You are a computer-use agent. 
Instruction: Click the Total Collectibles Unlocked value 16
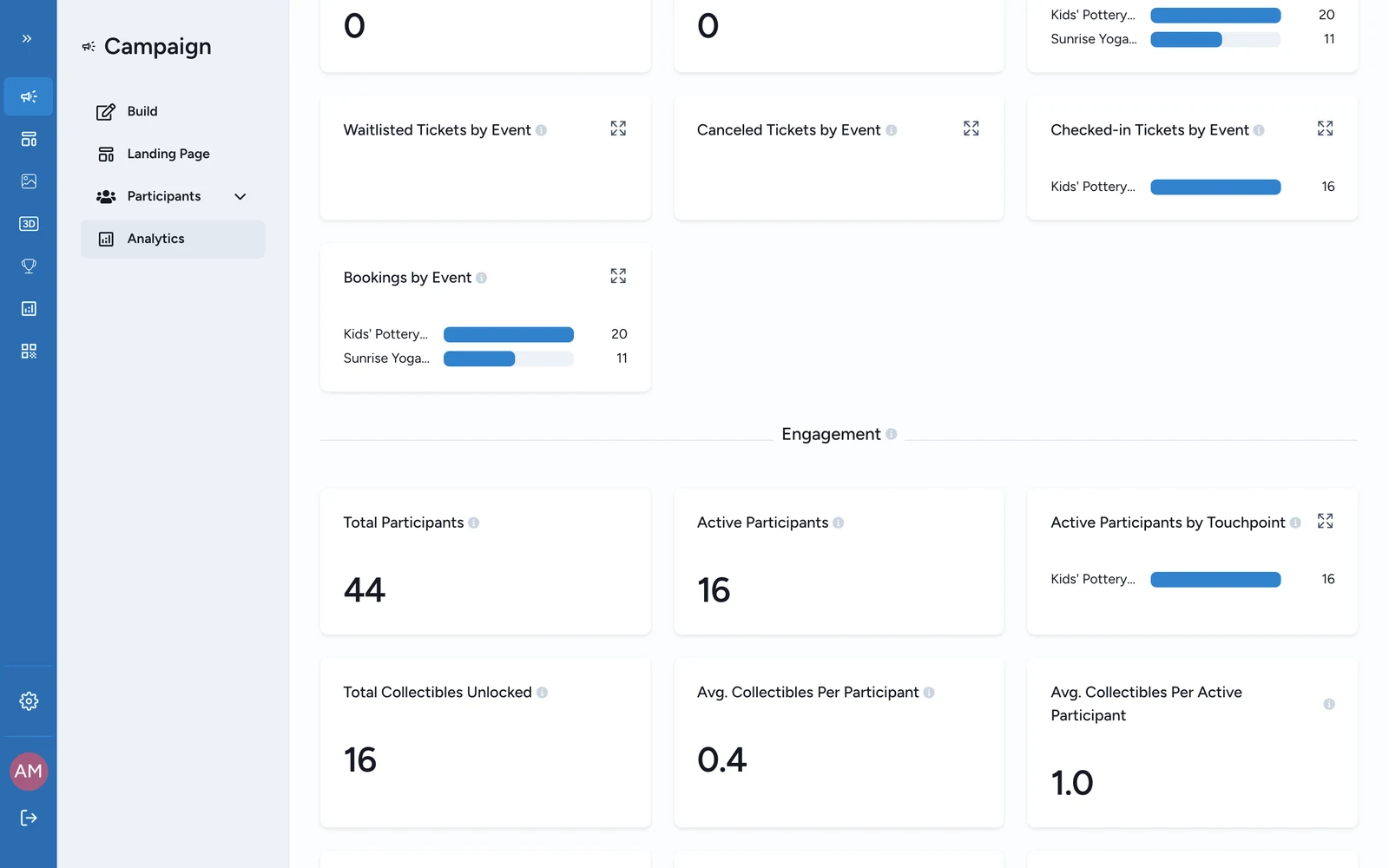360,760
